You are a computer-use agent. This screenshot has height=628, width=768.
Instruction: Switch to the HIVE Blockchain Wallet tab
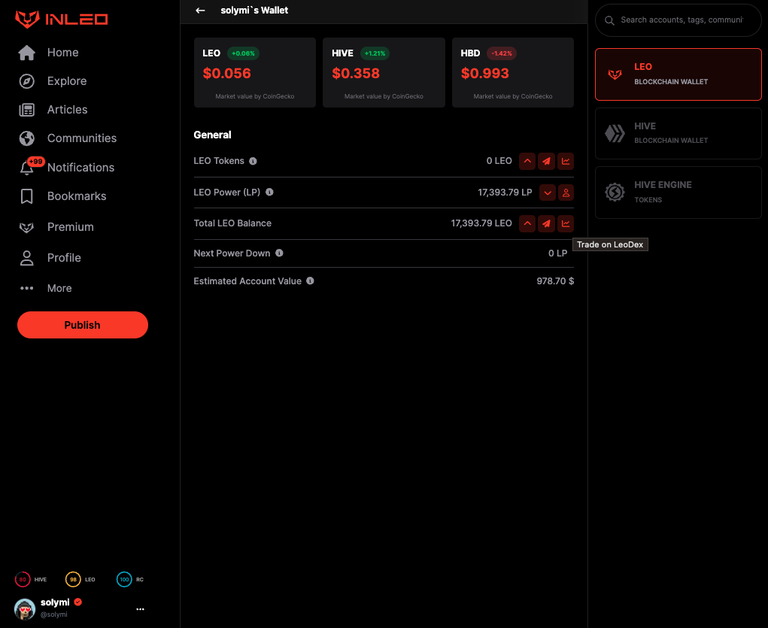(678, 133)
